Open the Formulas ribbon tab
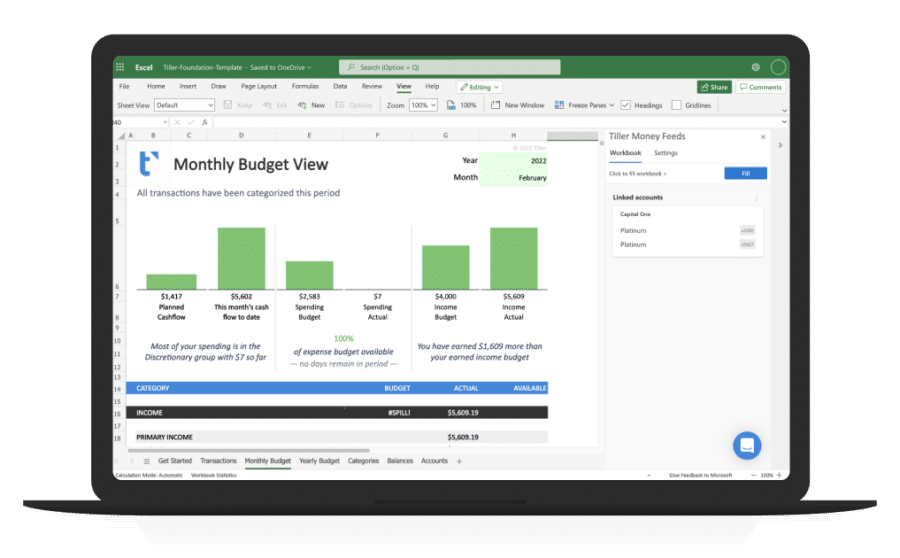 (x=305, y=86)
